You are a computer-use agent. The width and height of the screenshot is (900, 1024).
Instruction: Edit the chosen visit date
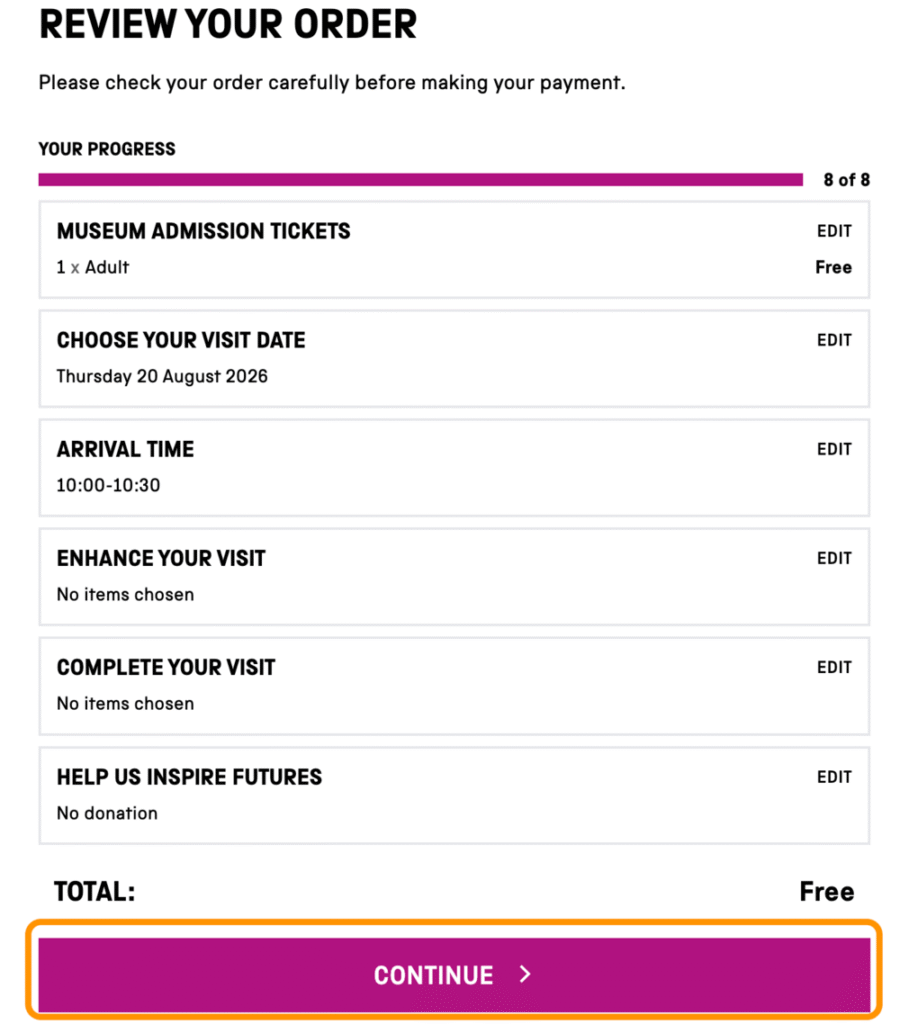[x=834, y=340]
